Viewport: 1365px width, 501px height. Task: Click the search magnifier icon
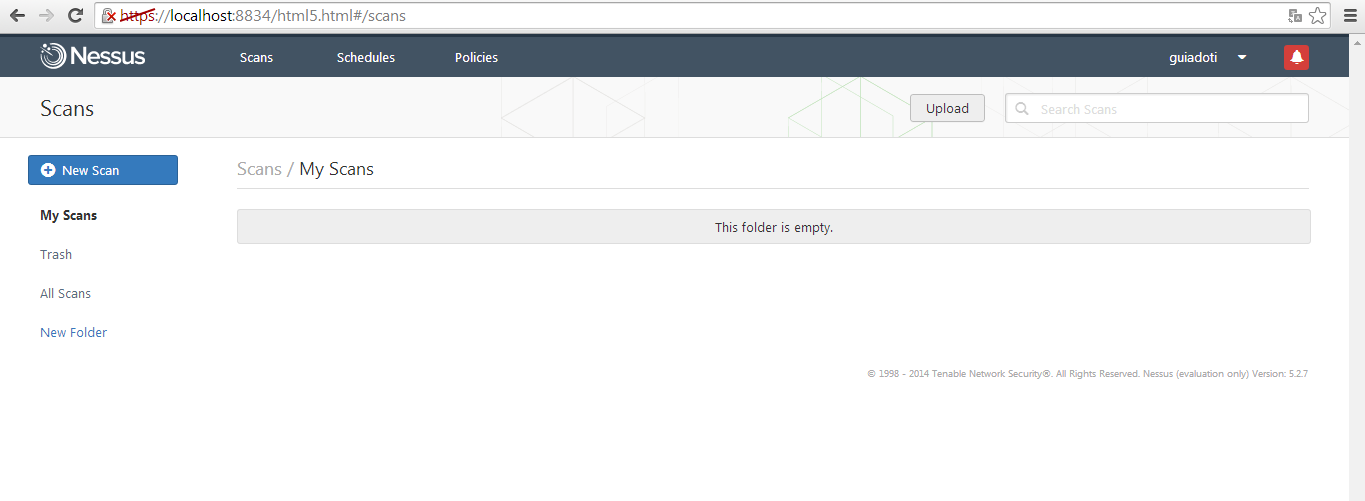(1022, 109)
